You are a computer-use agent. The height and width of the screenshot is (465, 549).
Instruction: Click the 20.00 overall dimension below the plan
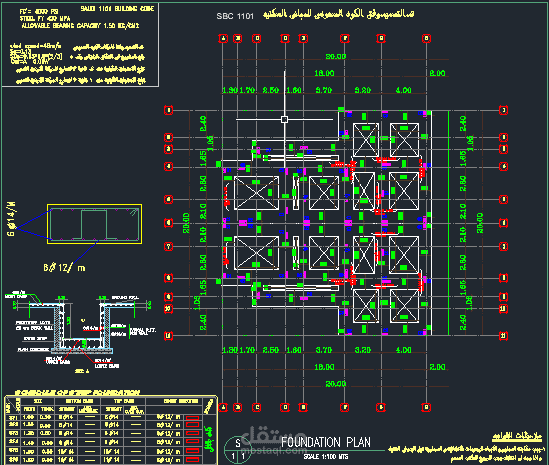pos(336,384)
